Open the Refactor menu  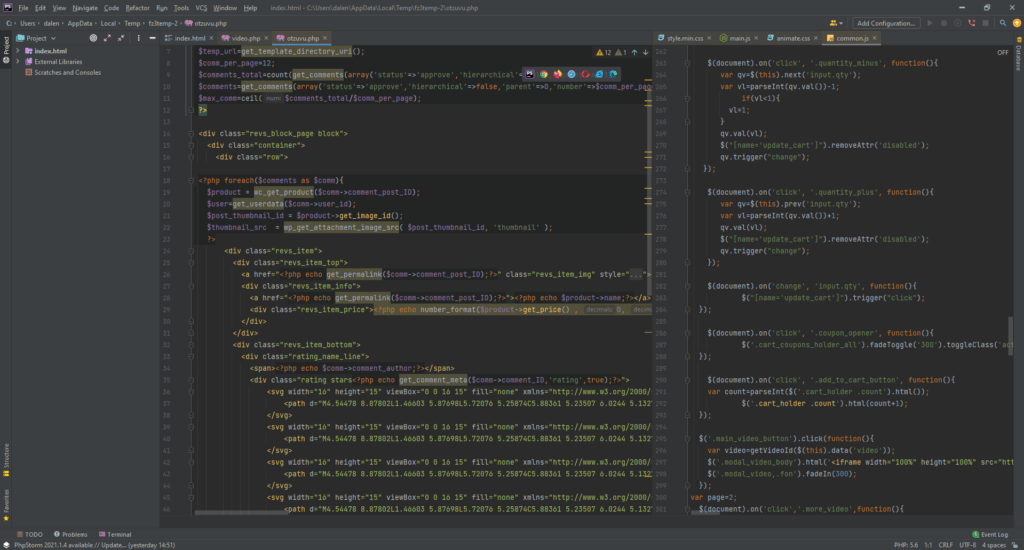137,7
